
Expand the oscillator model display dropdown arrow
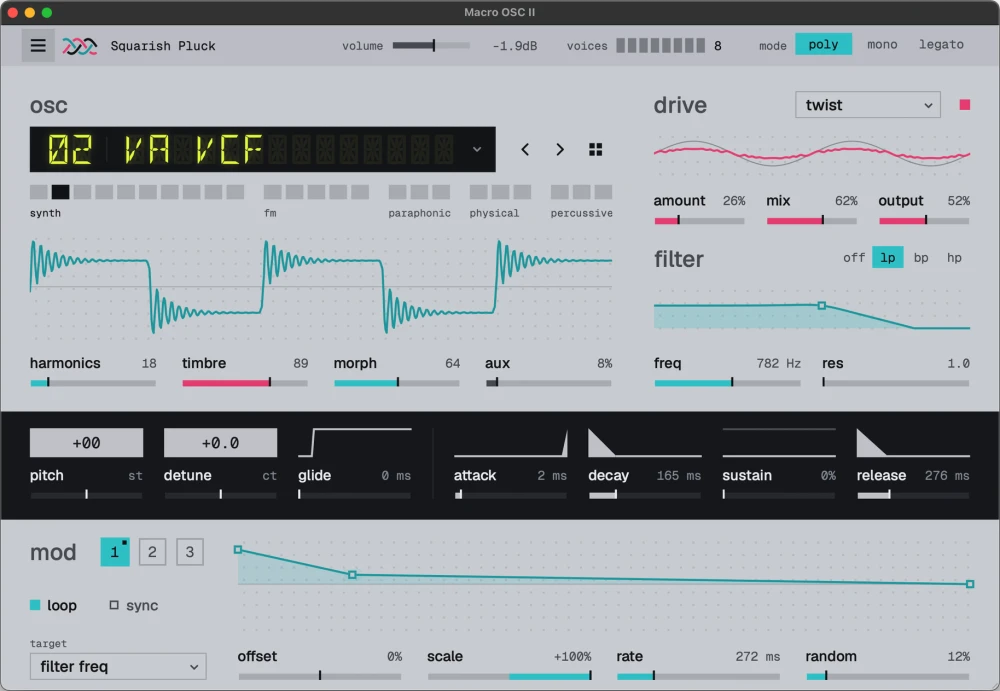coord(477,149)
